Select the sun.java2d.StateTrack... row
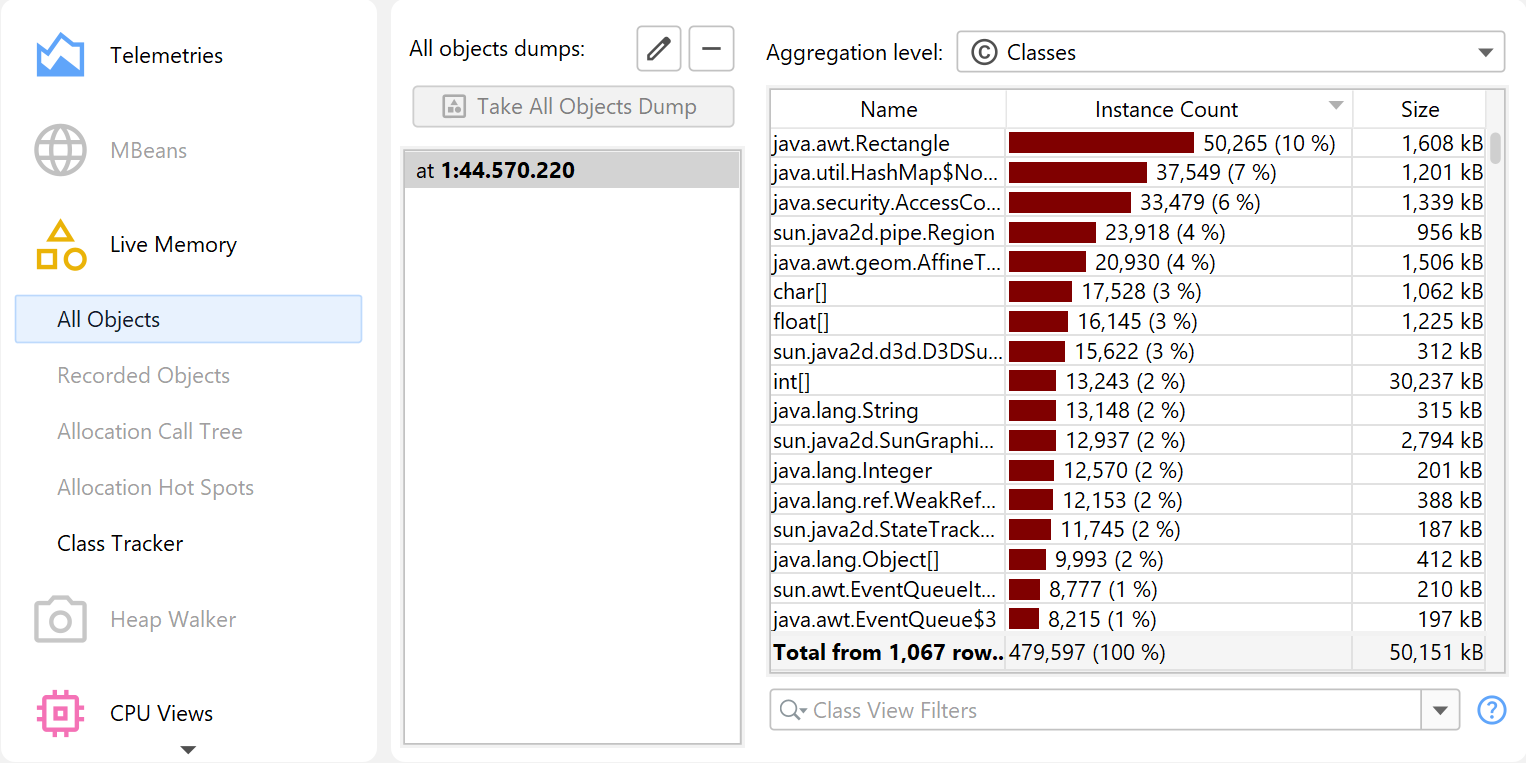This screenshot has width=1526, height=763. [x=1128, y=530]
